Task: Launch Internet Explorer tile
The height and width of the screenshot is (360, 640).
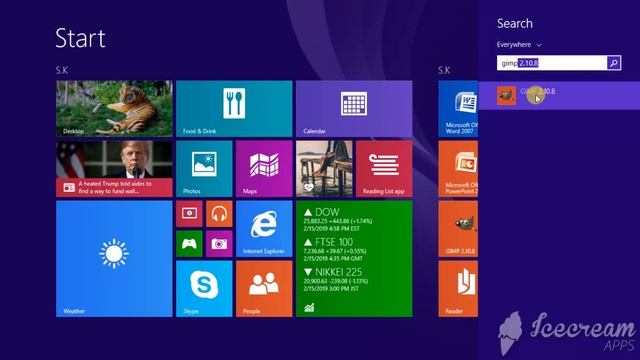Action: (x=264, y=229)
